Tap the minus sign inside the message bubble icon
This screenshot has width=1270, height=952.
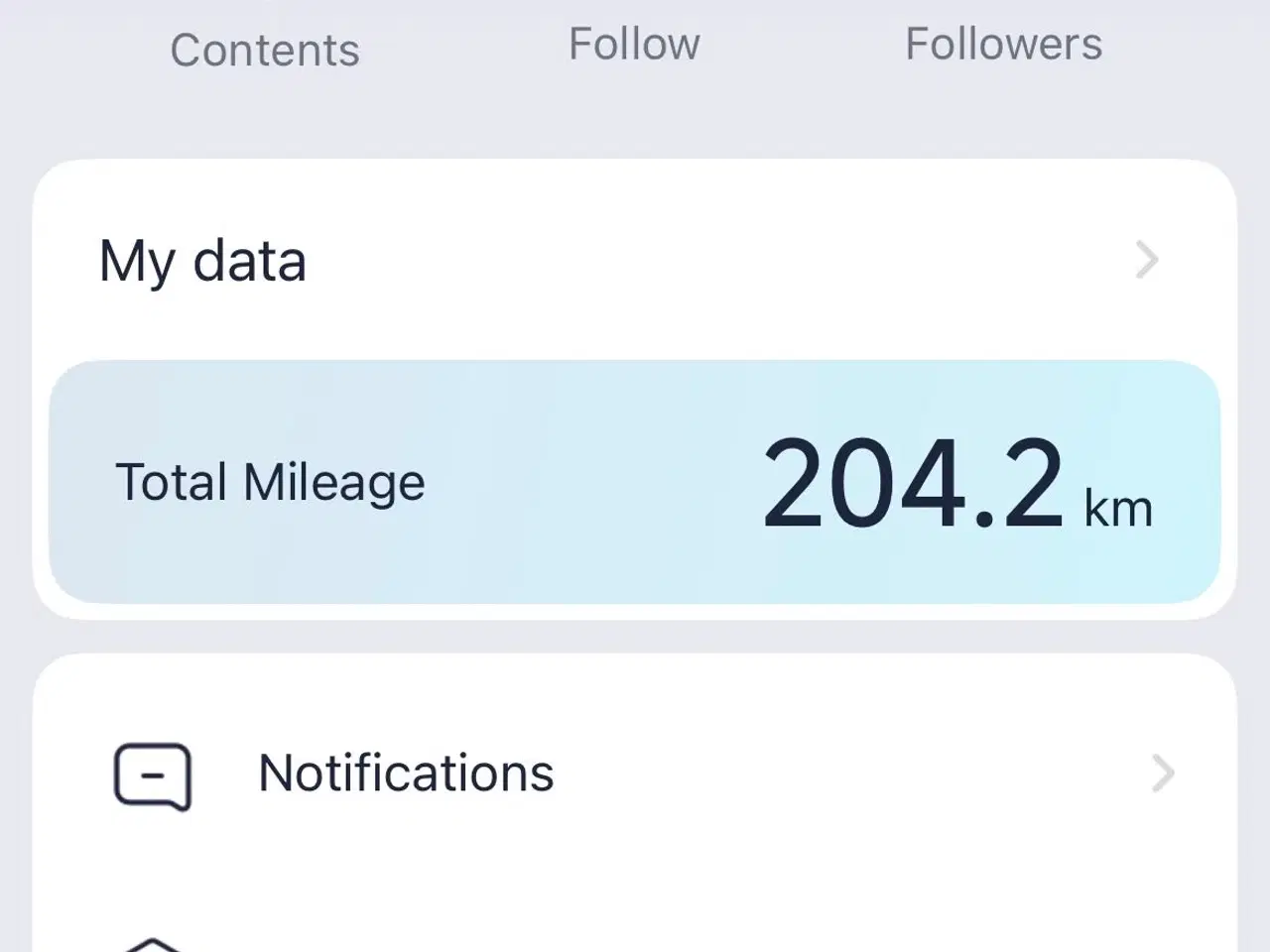[152, 774]
